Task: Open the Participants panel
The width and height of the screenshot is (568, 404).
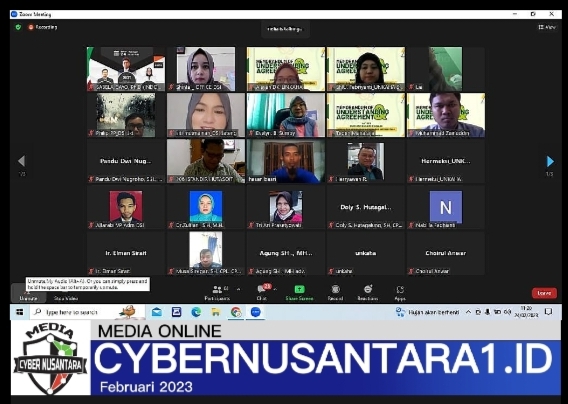Action: (217, 293)
